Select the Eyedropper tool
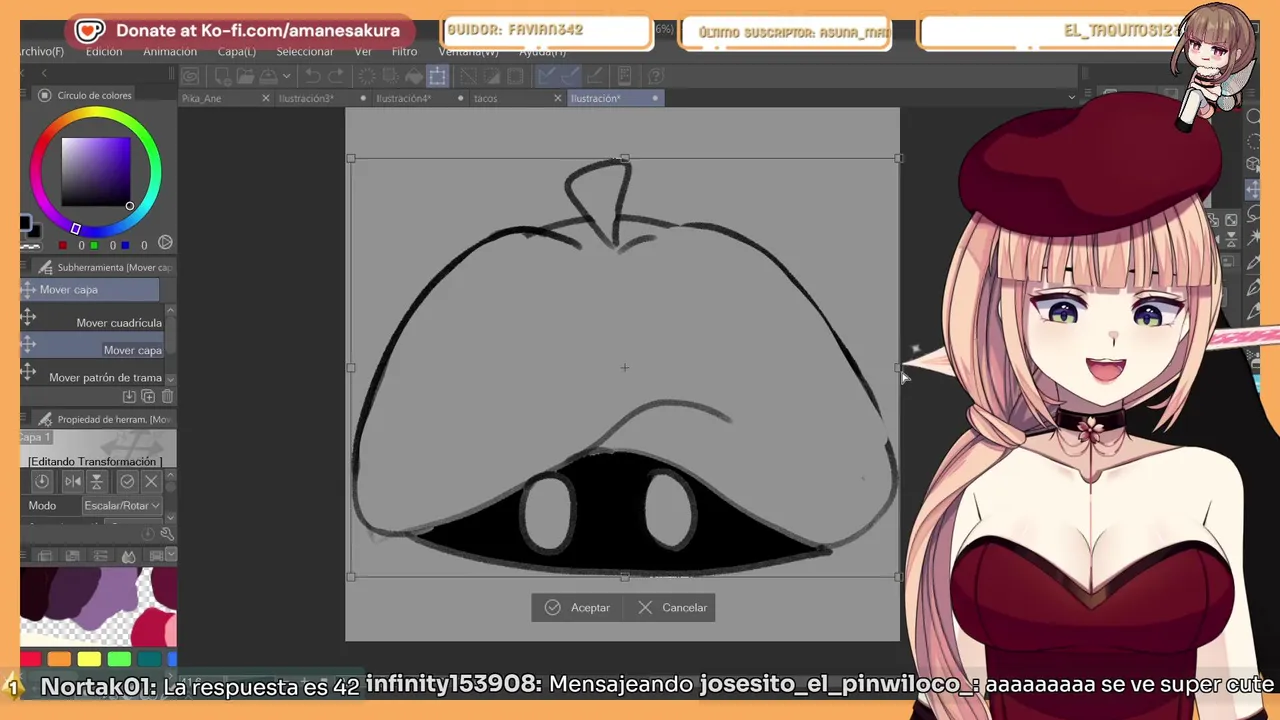This screenshot has width=1280, height=720. tap(1253, 262)
